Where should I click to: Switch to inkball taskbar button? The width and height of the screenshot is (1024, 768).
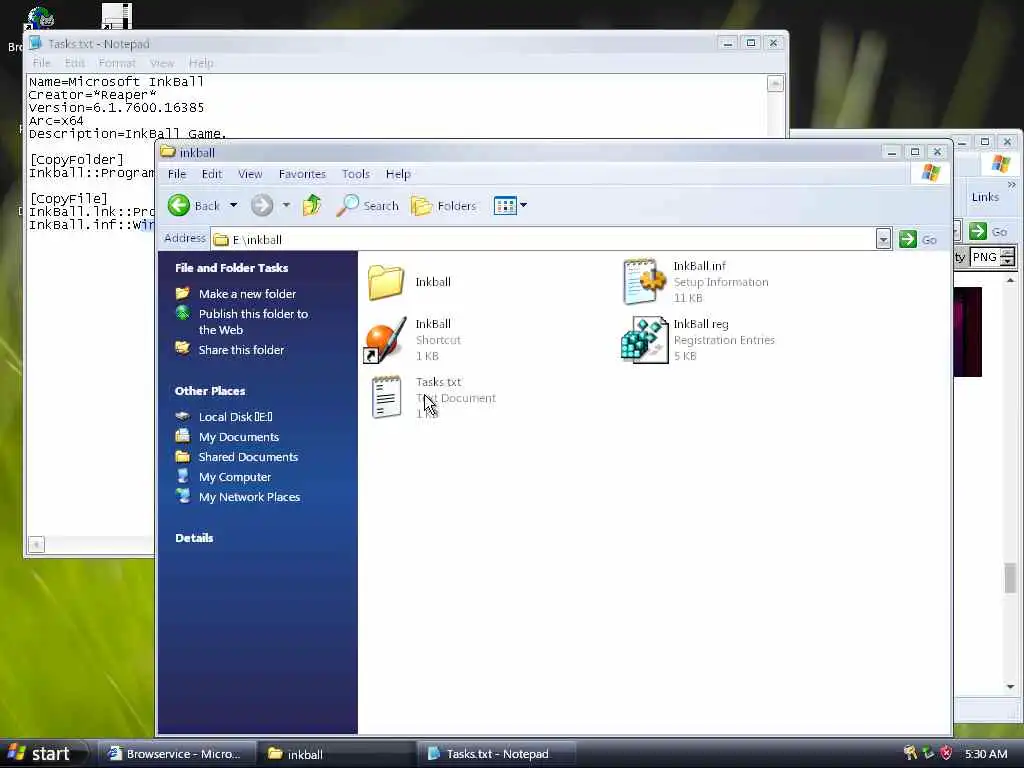point(336,754)
